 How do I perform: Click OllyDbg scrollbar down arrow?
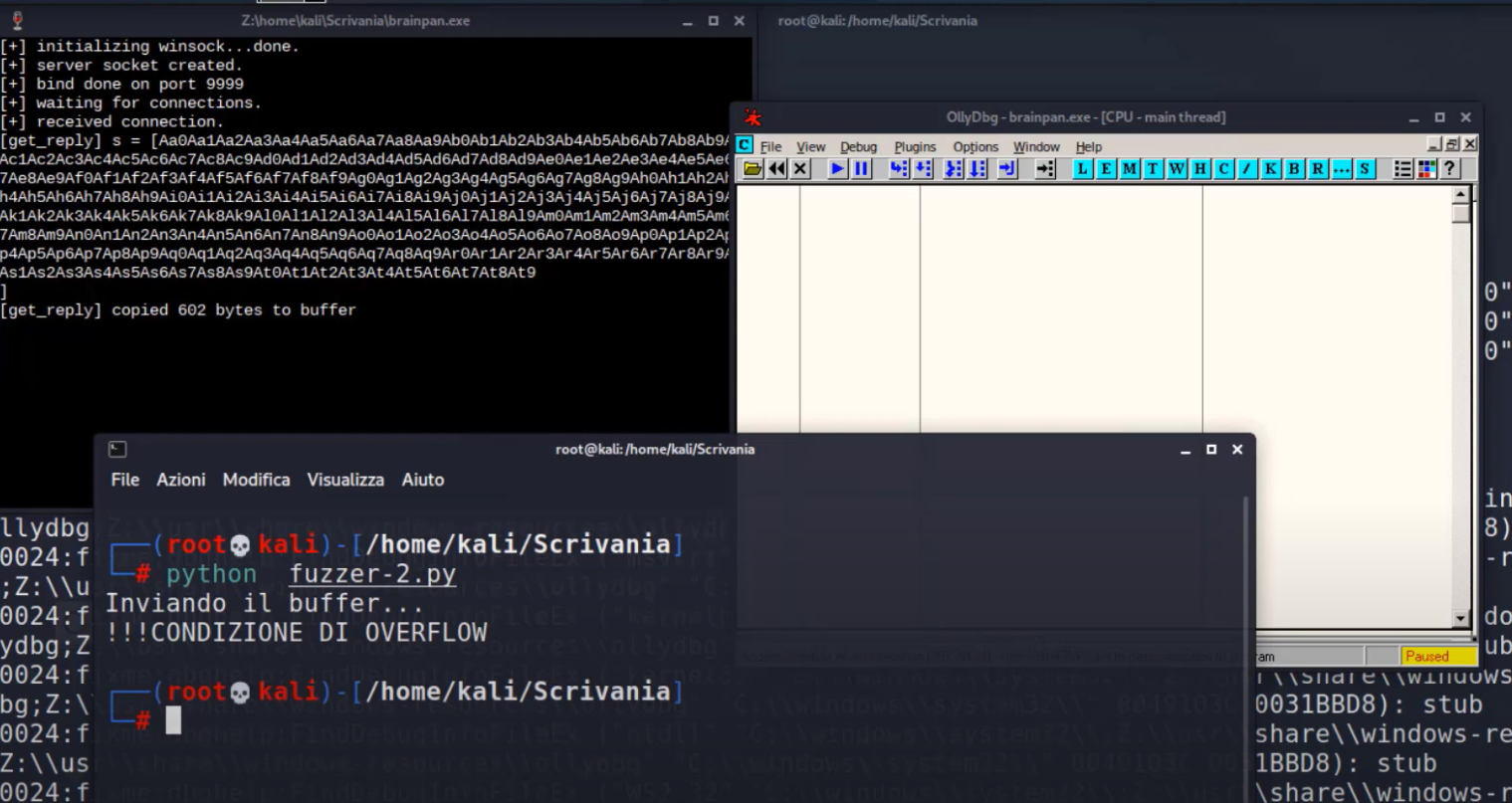(1461, 619)
